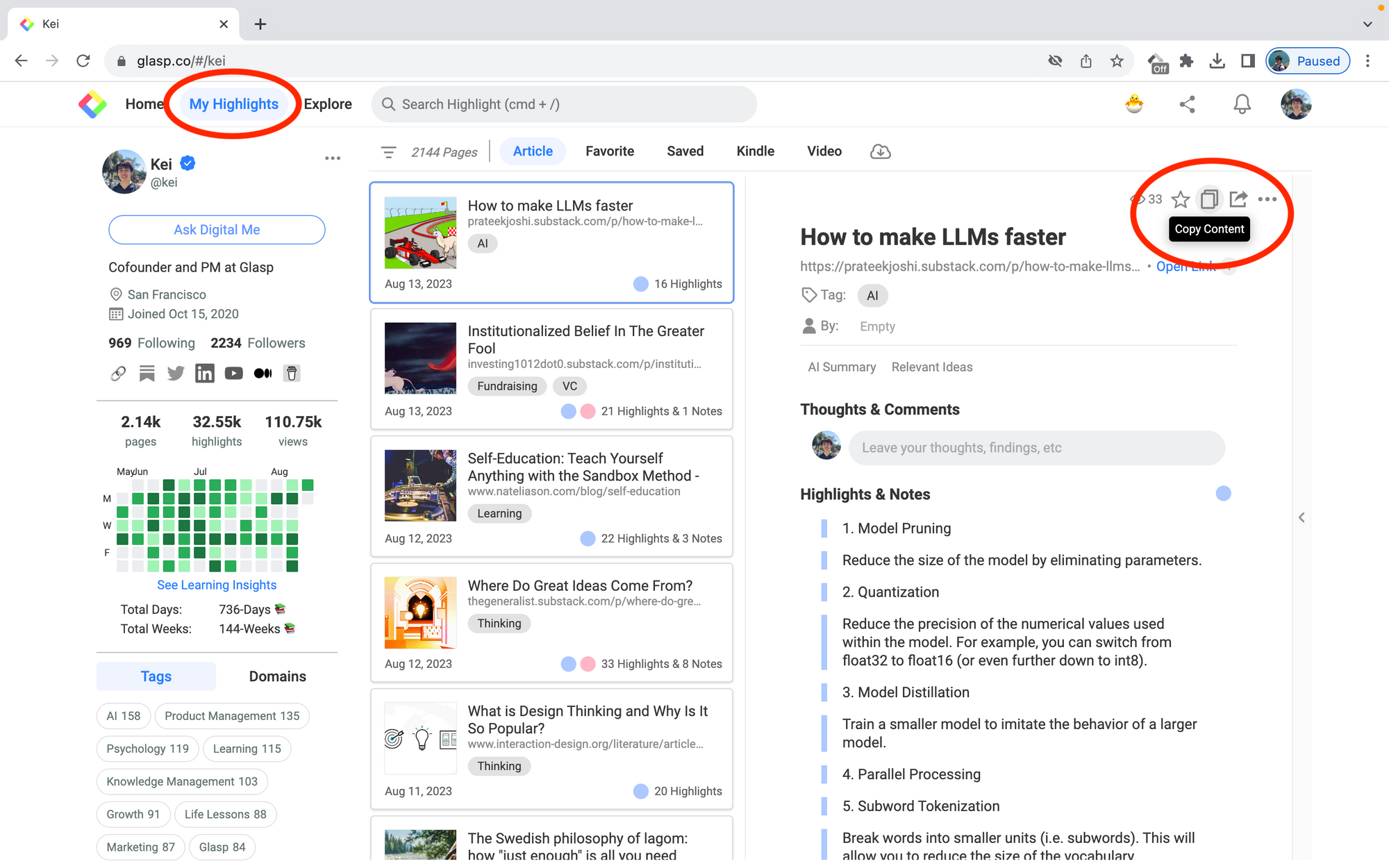Focus the Search Highlight field
Viewport: 1389px width, 868px height.
point(564,104)
